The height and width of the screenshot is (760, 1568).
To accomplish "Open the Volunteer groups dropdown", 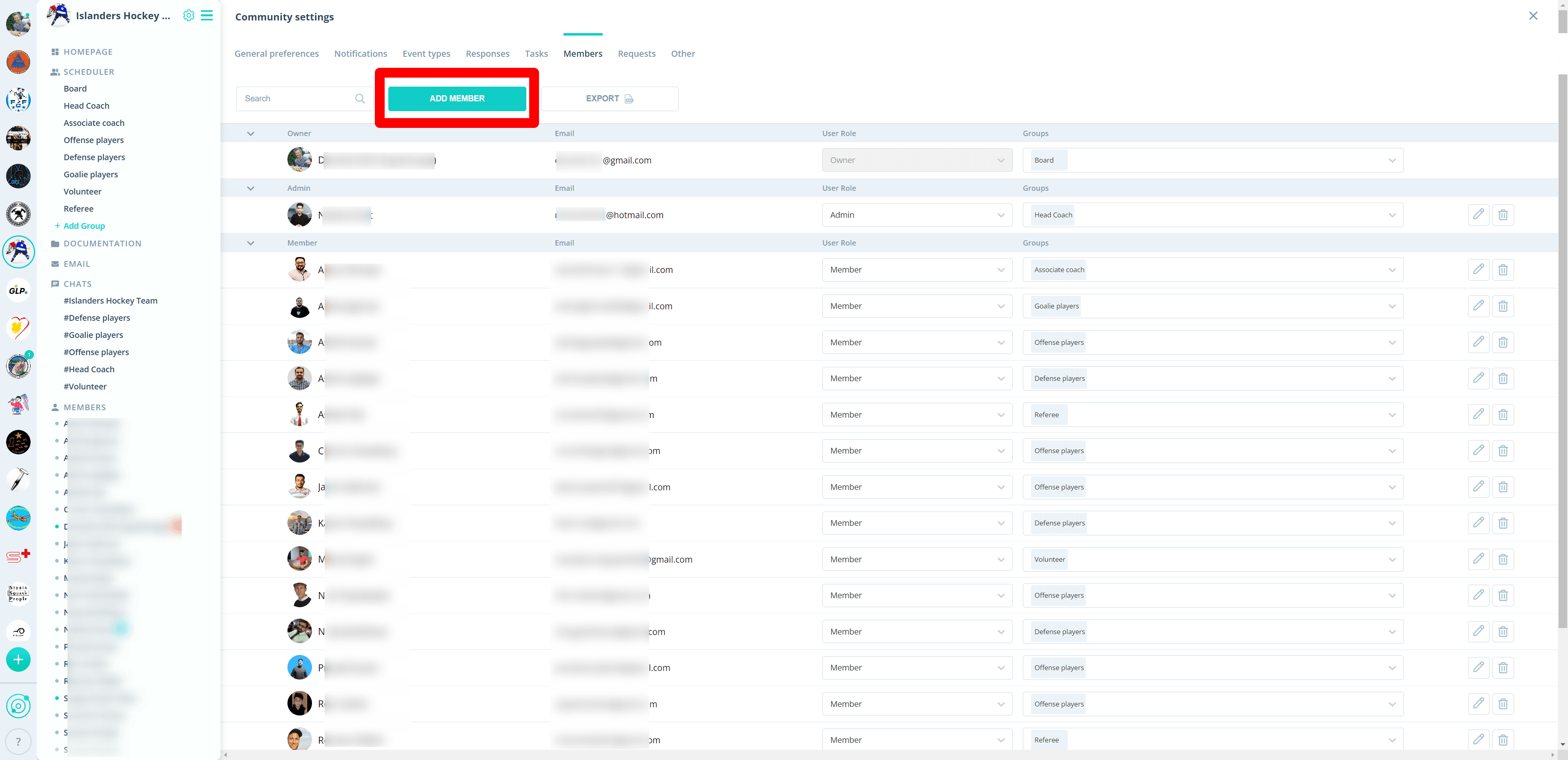I will click(1212, 559).
